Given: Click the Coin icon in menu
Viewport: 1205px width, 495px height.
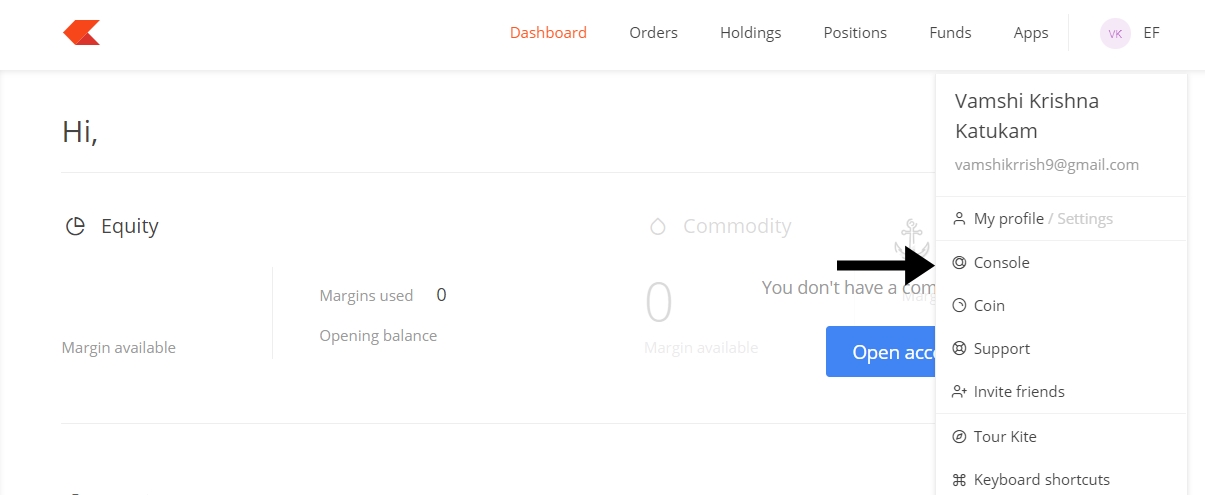Looking at the screenshot, I should coord(959,306).
